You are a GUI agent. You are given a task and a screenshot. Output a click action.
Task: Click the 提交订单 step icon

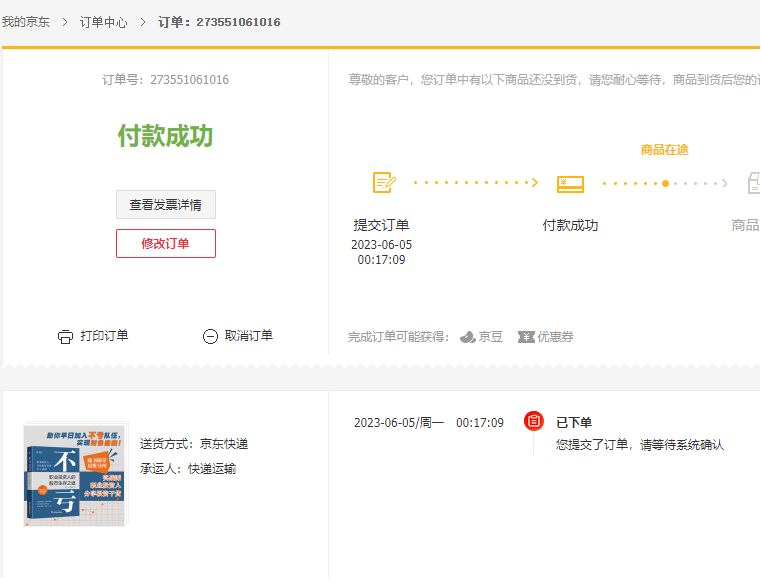click(383, 183)
